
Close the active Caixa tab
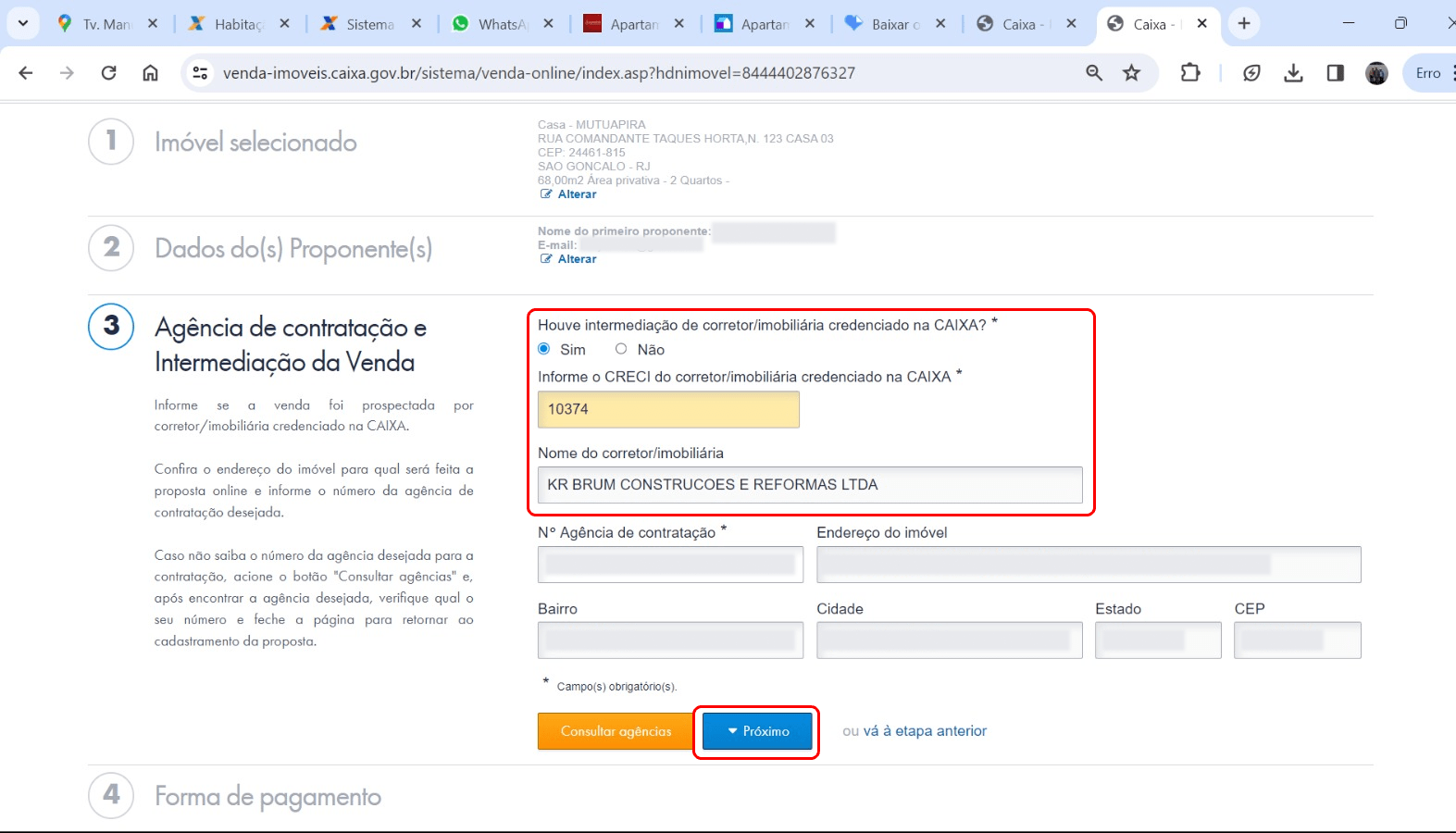(1201, 24)
